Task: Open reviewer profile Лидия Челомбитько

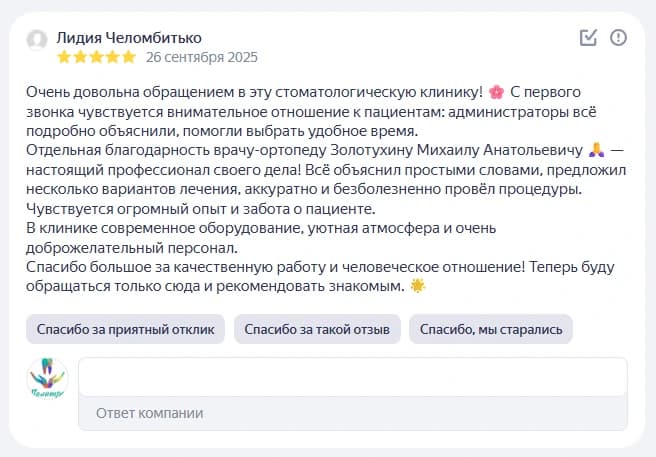Action: point(128,37)
